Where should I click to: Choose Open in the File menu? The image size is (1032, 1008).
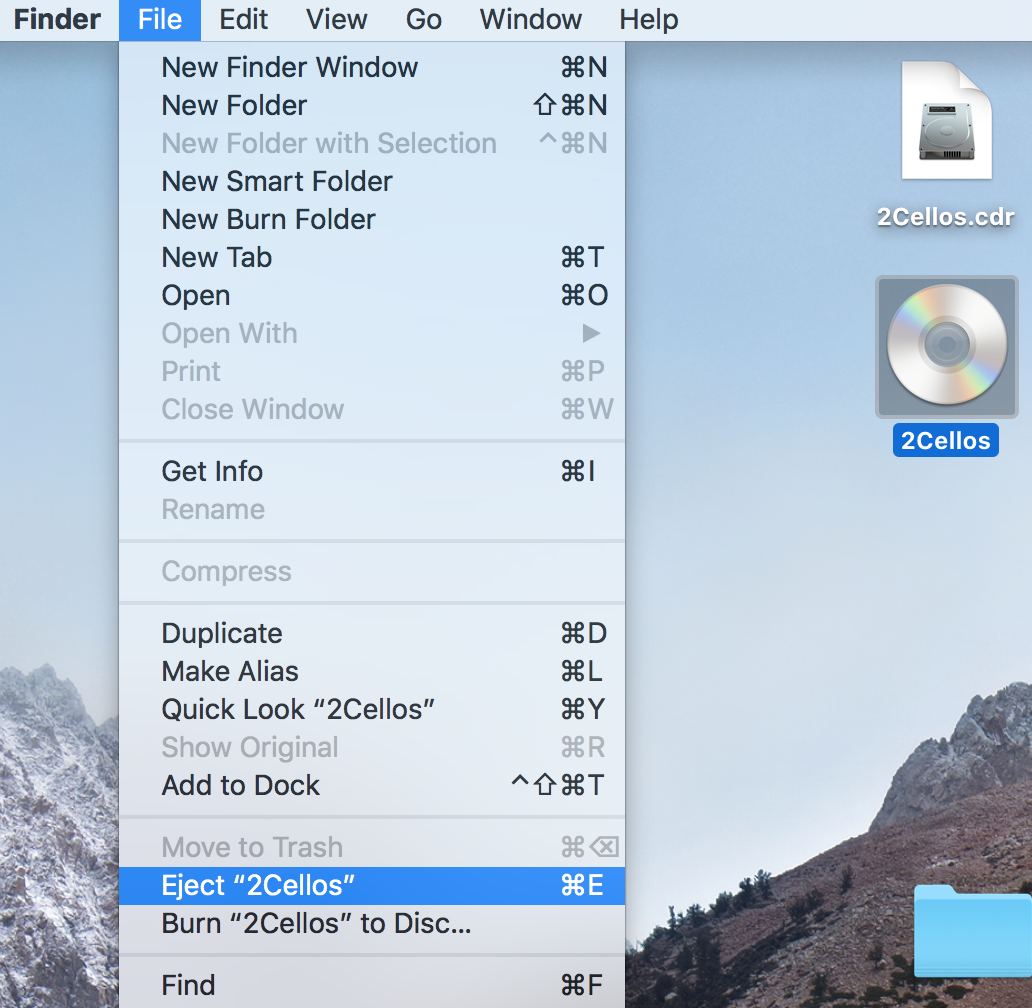click(x=372, y=295)
